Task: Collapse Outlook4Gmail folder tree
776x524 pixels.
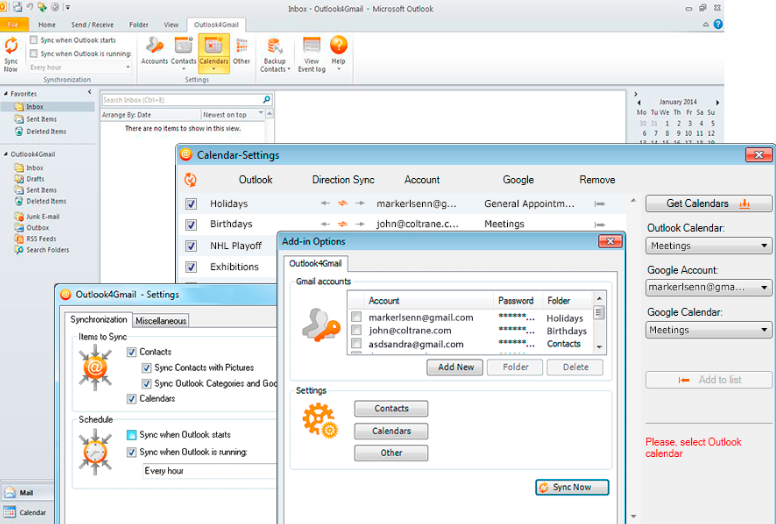Action: tap(6, 154)
